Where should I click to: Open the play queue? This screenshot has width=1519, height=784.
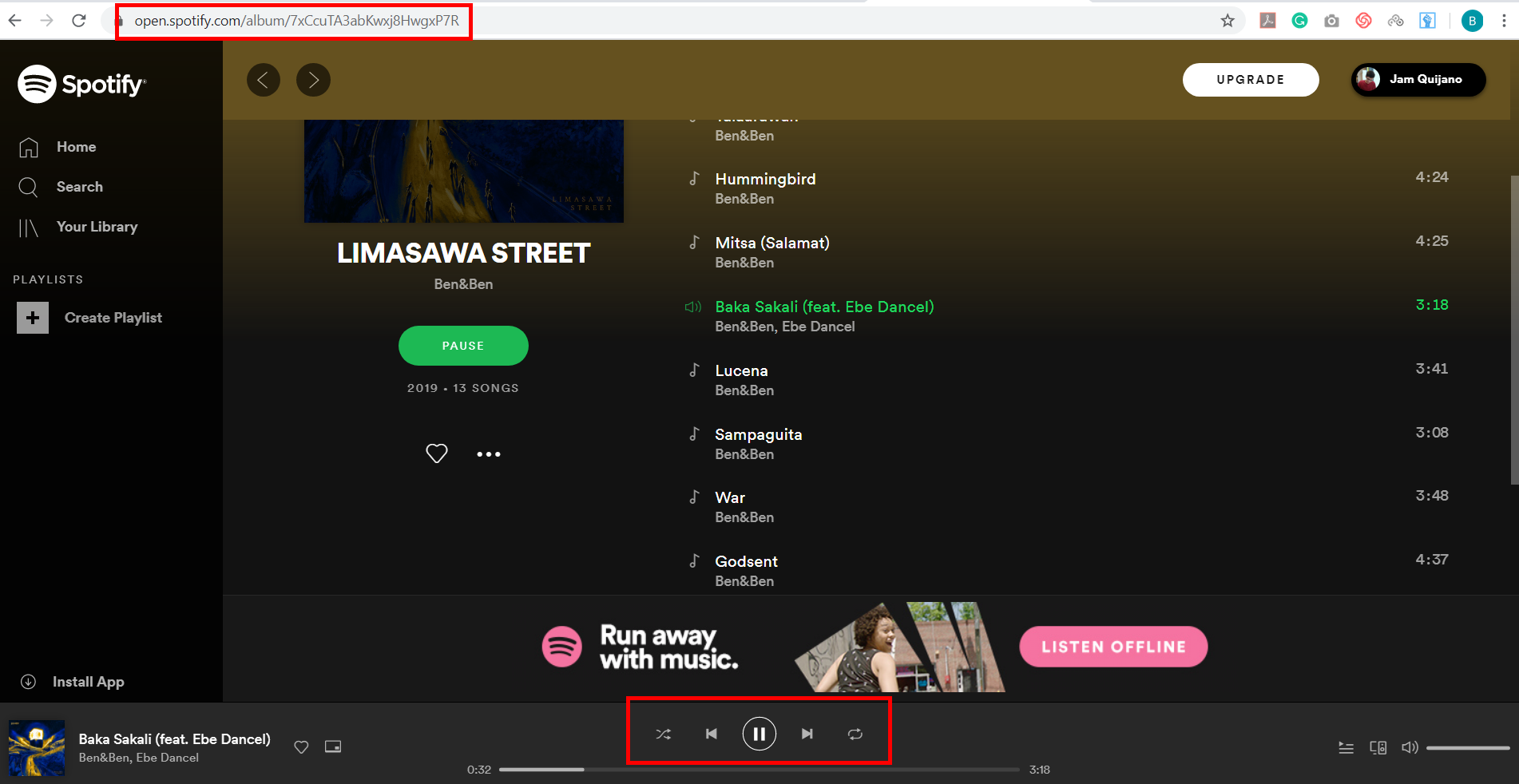click(x=1346, y=748)
